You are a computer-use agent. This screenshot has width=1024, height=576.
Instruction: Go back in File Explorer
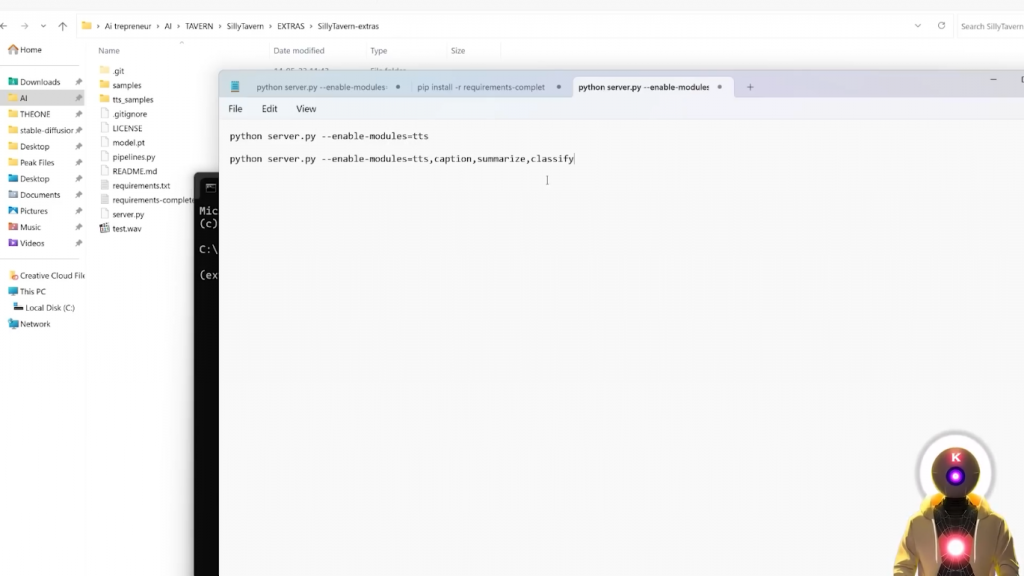tap(4, 26)
